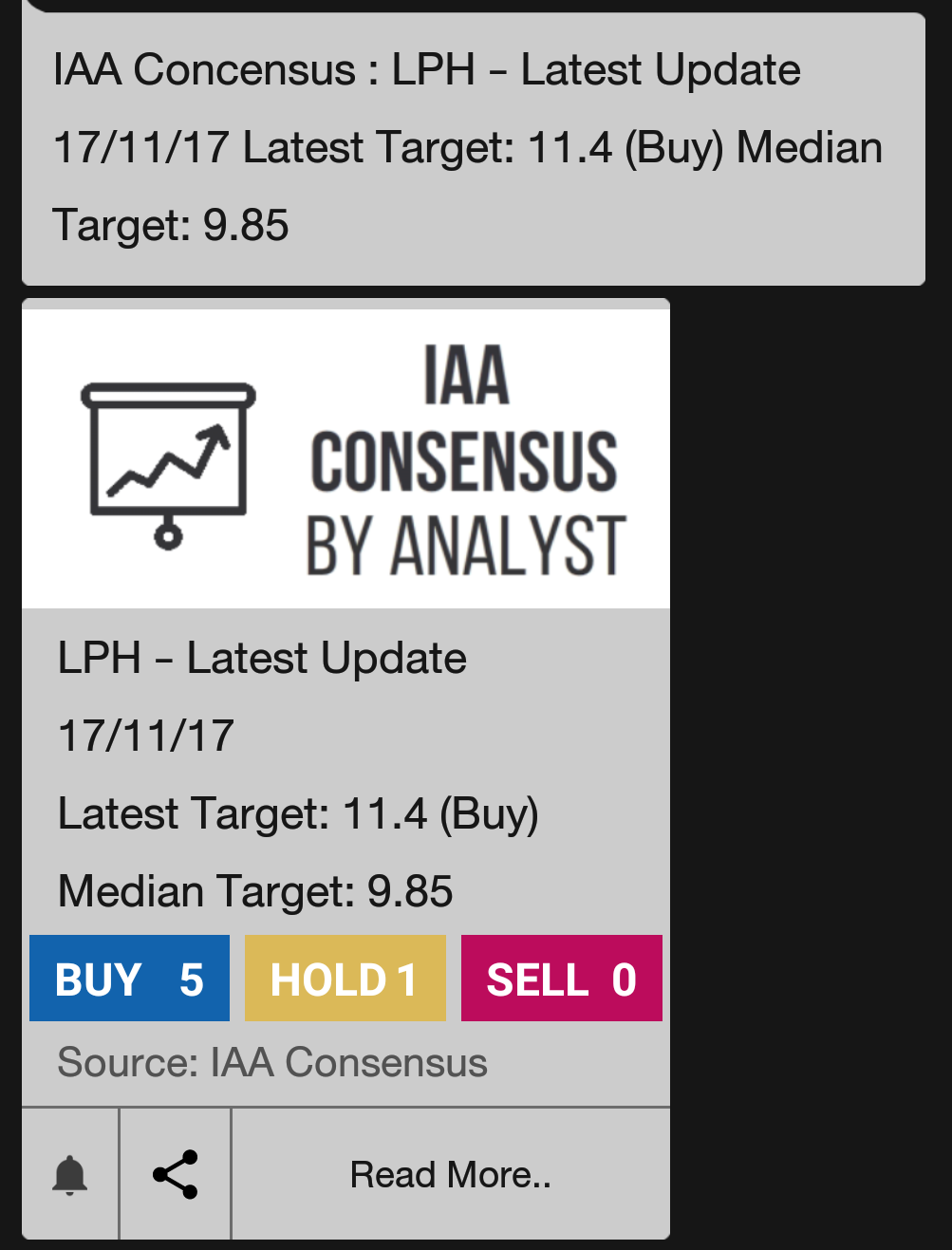Viewport: 952px width, 1250px height.
Task: Tap the Latest Target: 11.4 (Buy) line
Action: tap(298, 814)
